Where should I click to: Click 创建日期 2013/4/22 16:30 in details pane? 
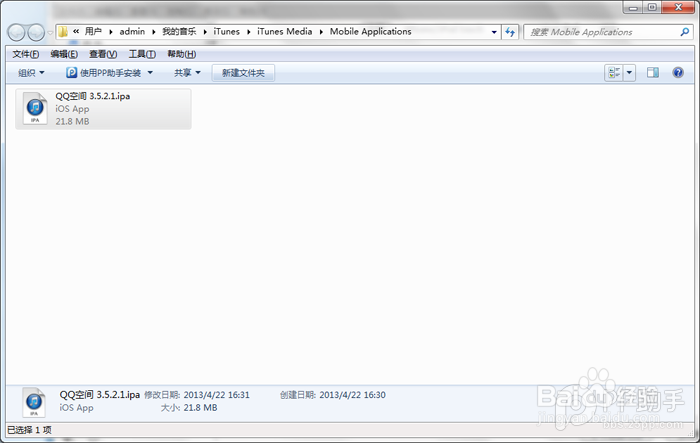(x=333, y=395)
